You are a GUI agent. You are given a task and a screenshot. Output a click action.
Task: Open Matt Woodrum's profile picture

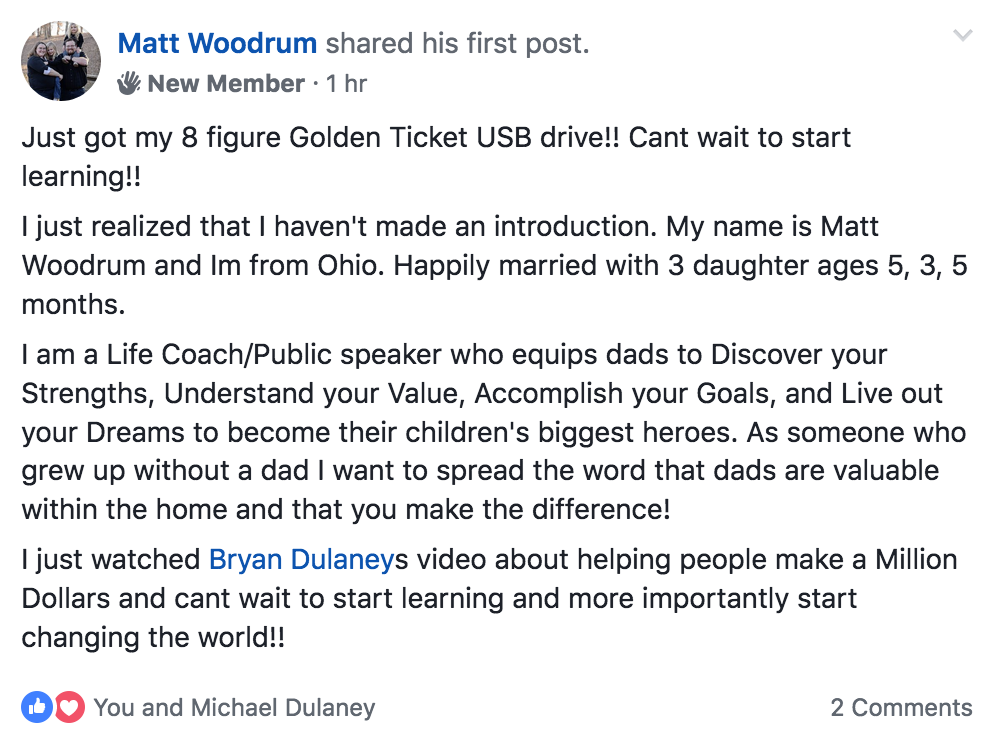61,61
